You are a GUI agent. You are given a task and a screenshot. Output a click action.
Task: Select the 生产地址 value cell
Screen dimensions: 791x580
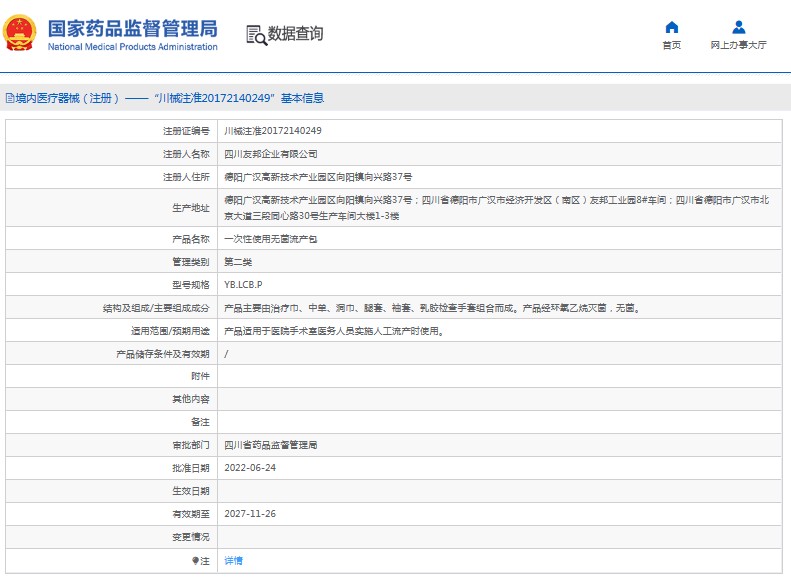(497, 208)
